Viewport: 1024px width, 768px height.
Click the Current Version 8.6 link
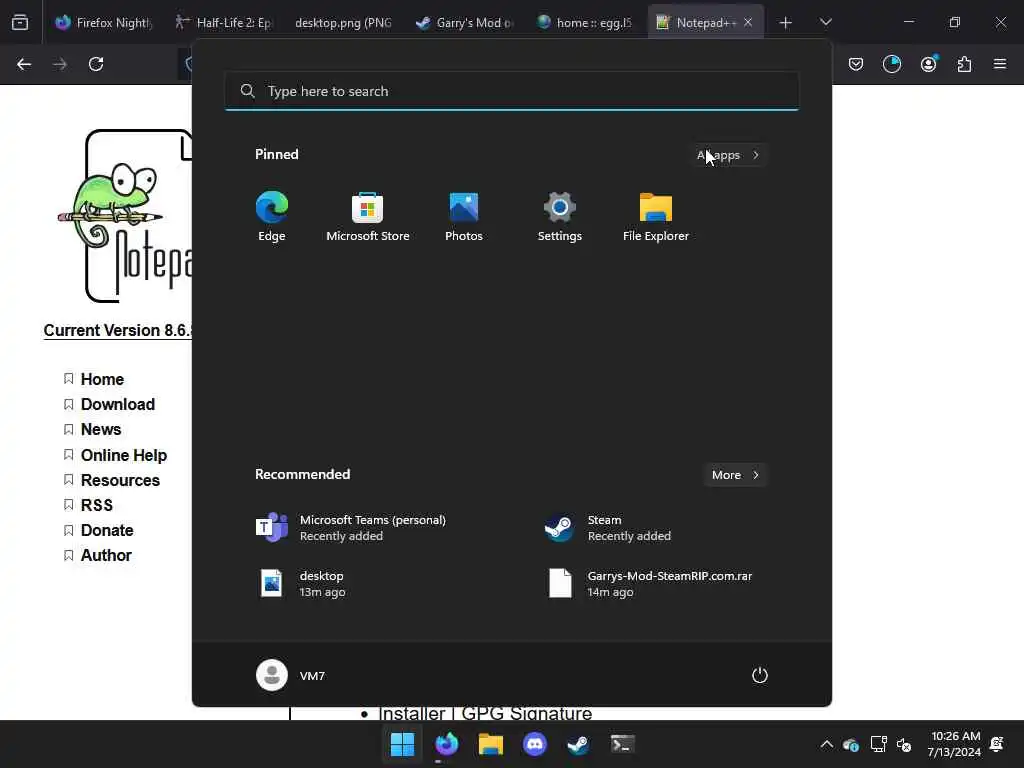tap(118, 330)
